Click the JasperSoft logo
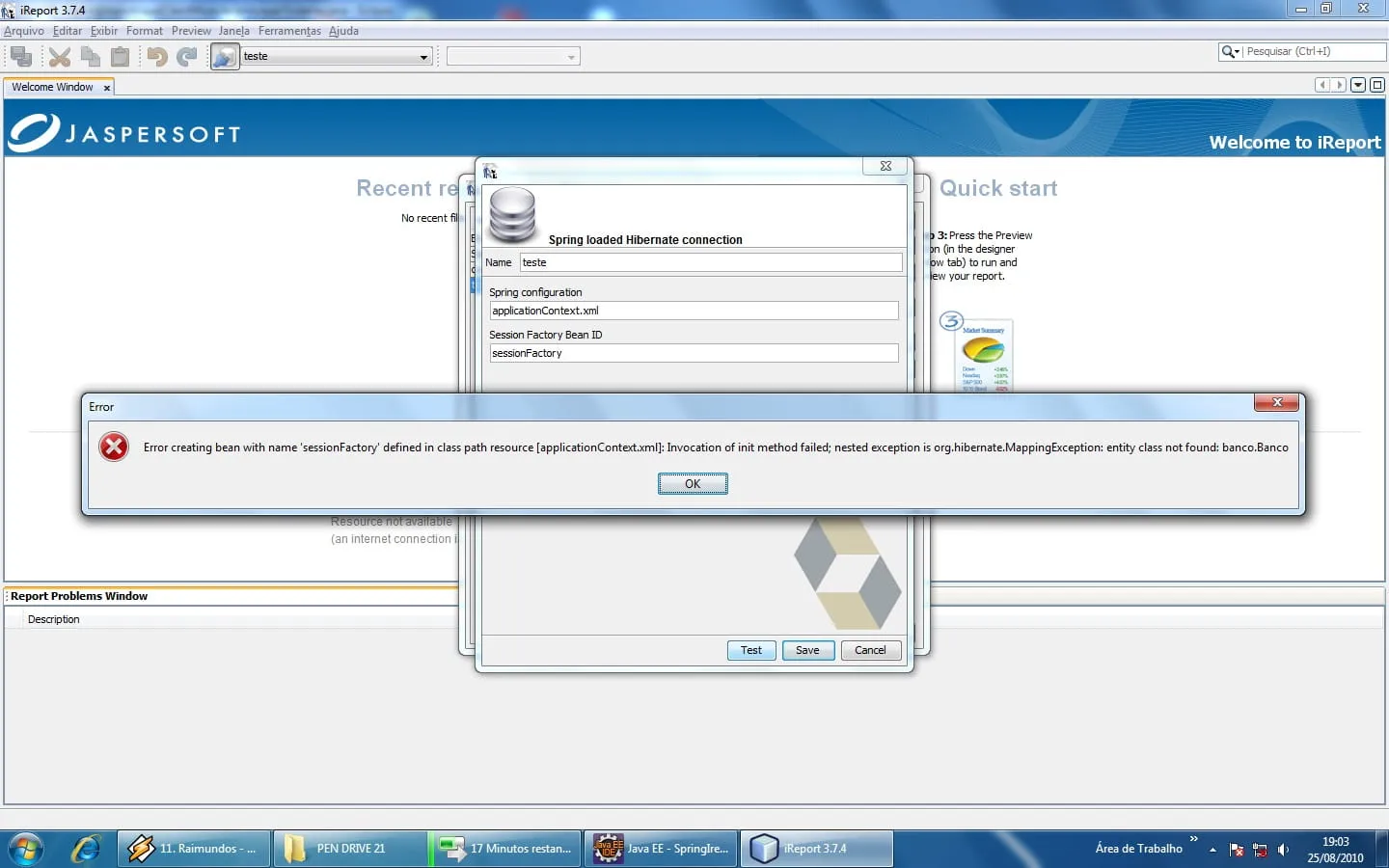 tap(123, 133)
